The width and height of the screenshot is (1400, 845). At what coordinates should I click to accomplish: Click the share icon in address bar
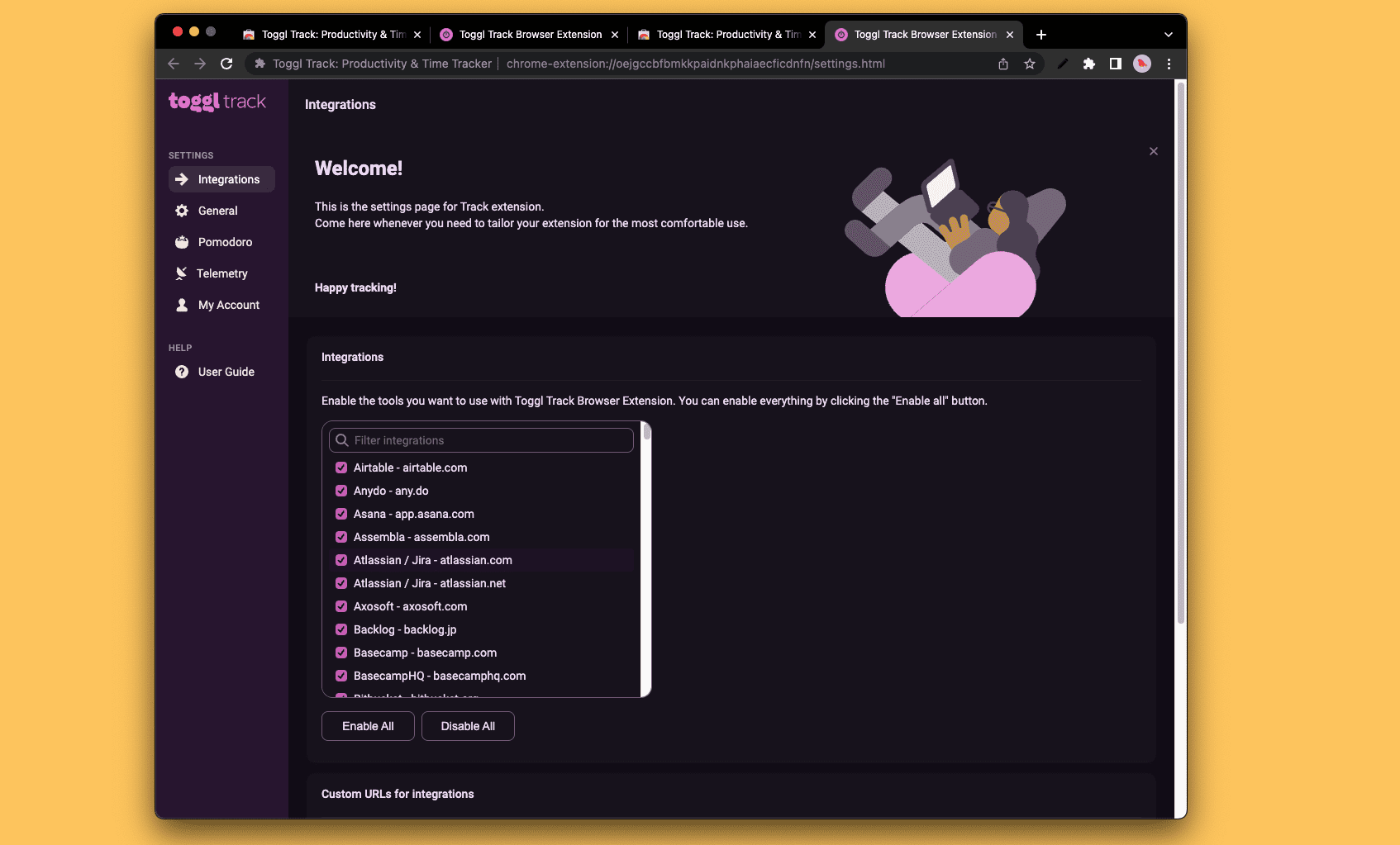1003,64
